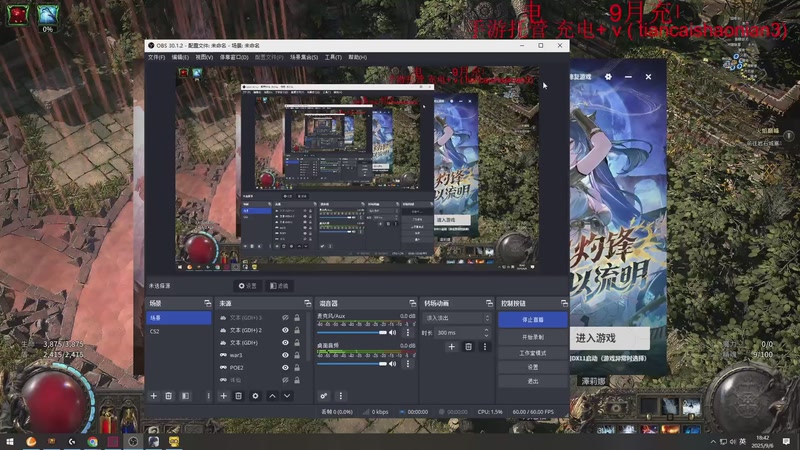The height and width of the screenshot is (450, 800).
Task: Click the blue stop streaming button
Action: pyautogui.click(x=533, y=320)
